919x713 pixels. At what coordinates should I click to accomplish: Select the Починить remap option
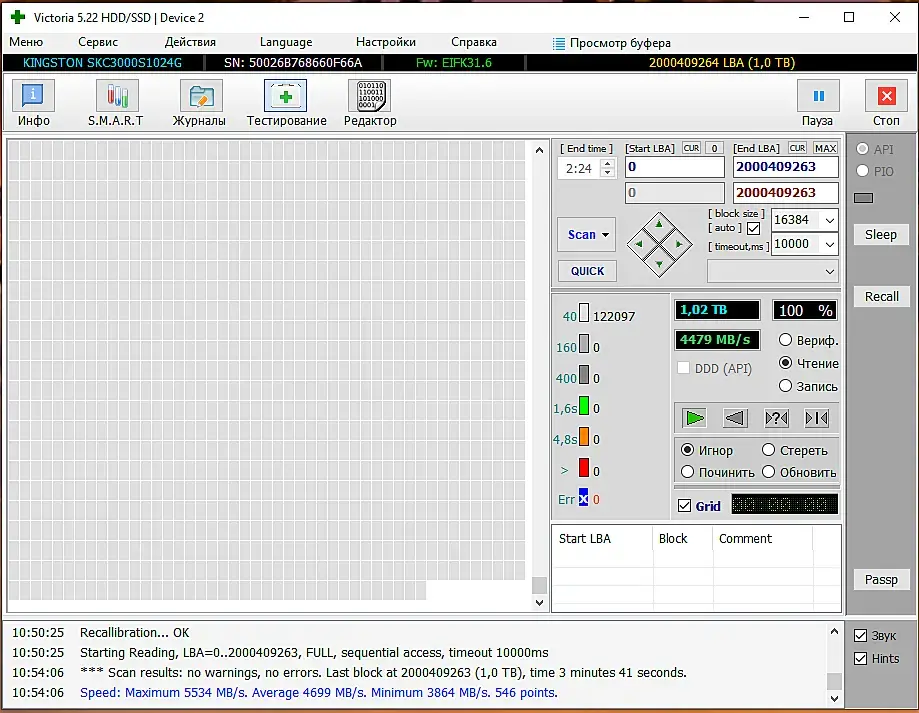pyautogui.click(x=688, y=472)
